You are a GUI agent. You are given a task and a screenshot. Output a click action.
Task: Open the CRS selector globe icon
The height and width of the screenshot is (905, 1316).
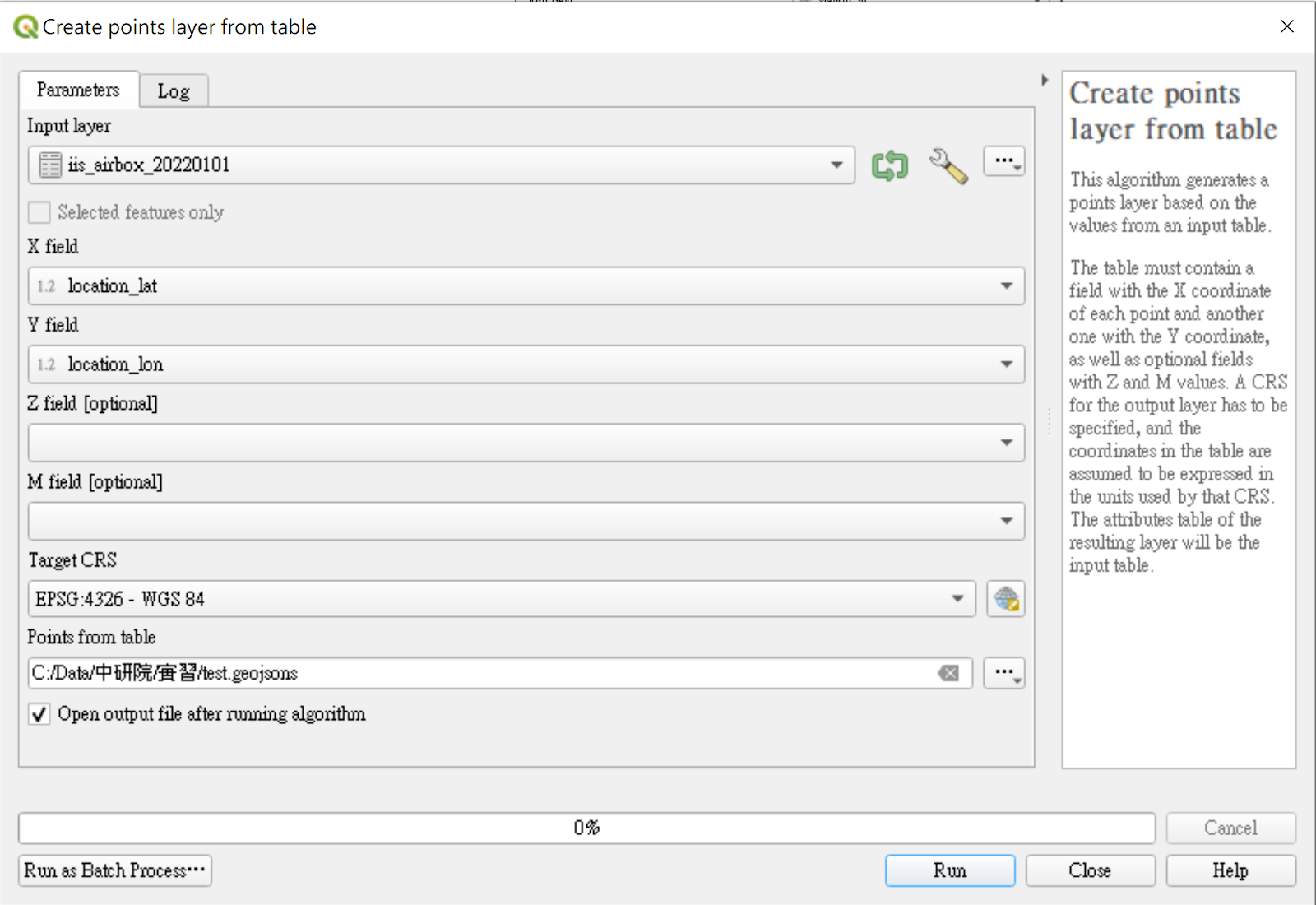(1005, 599)
